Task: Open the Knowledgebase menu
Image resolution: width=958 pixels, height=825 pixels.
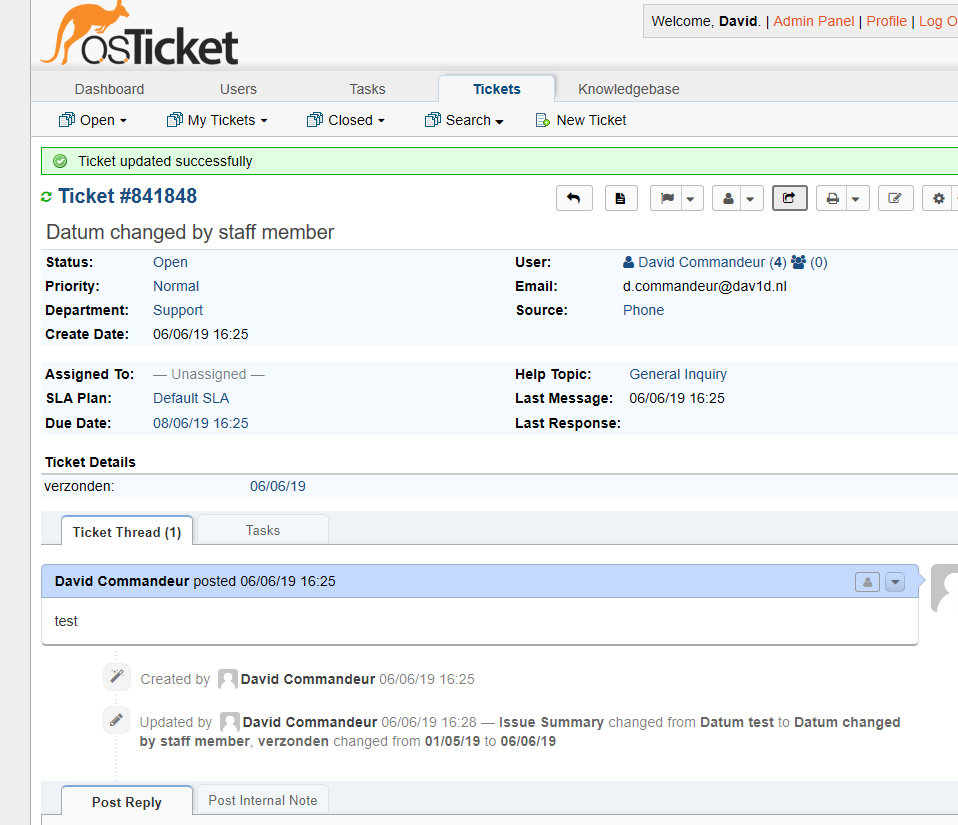Action: (x=628, y=89)
